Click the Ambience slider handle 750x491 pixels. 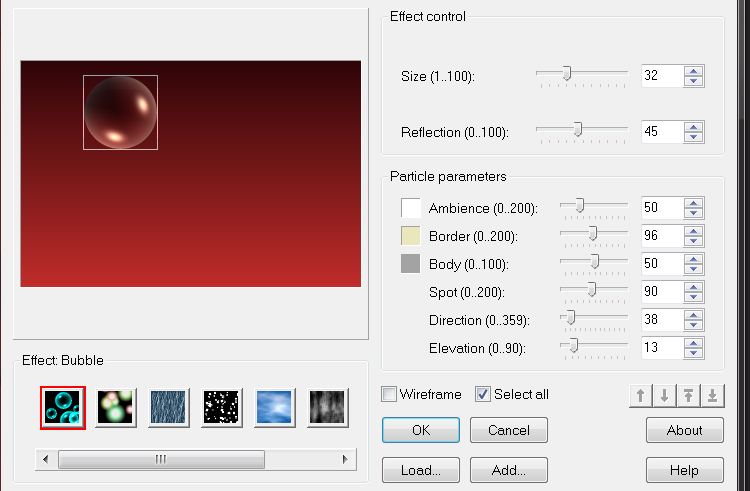(580, 205)
